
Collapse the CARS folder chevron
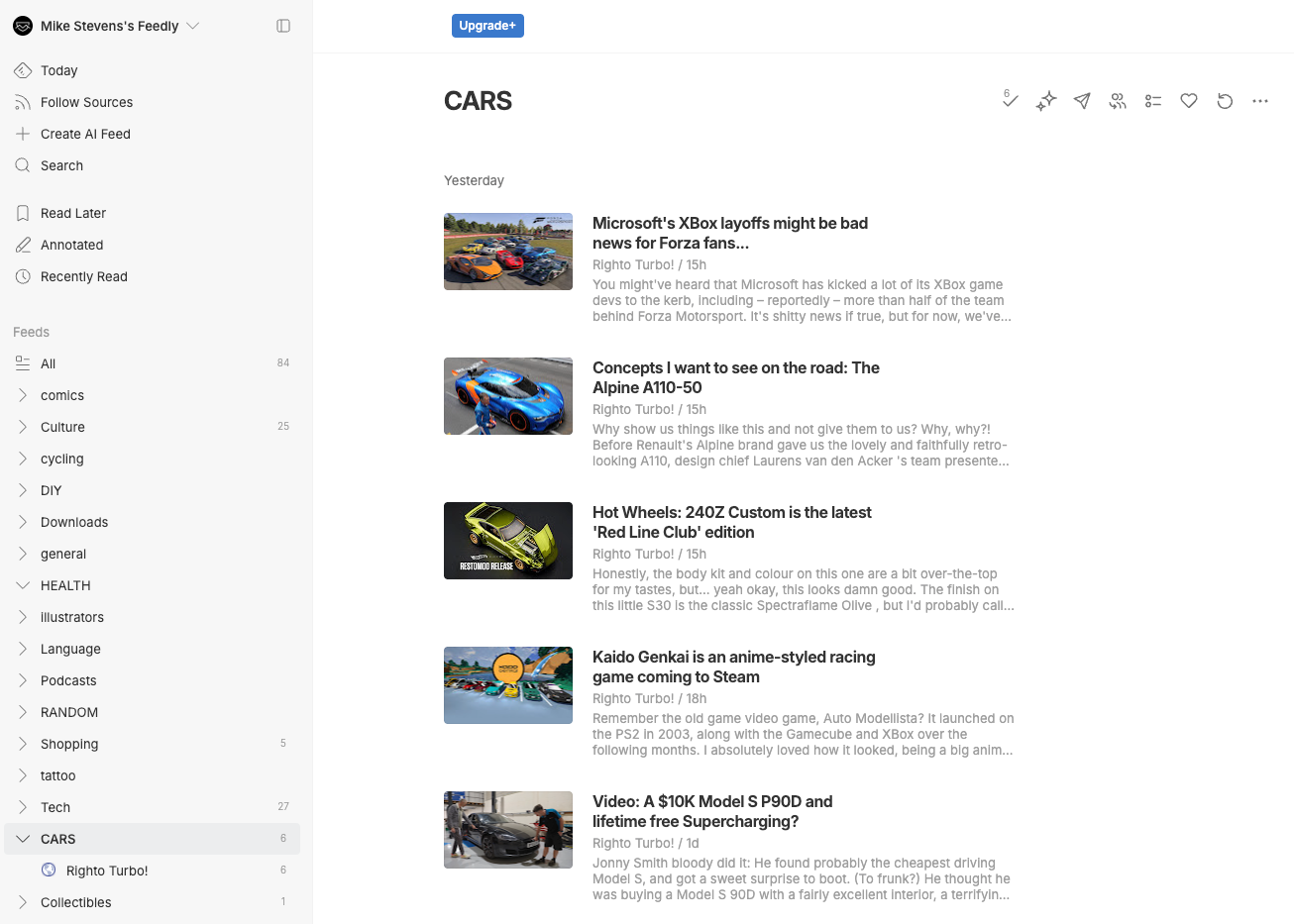click(23, 839)
